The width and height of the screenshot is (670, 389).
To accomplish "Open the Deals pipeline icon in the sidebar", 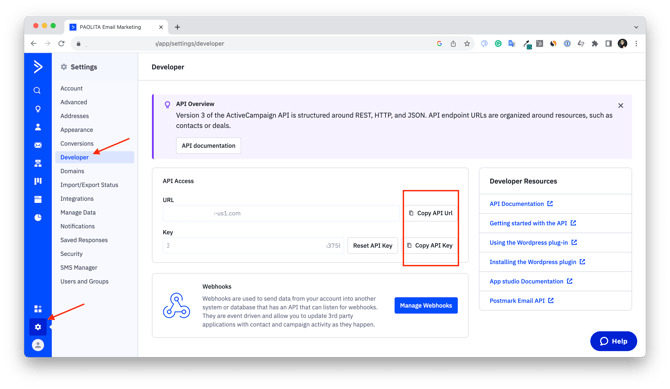I will [x=38, y=181].
